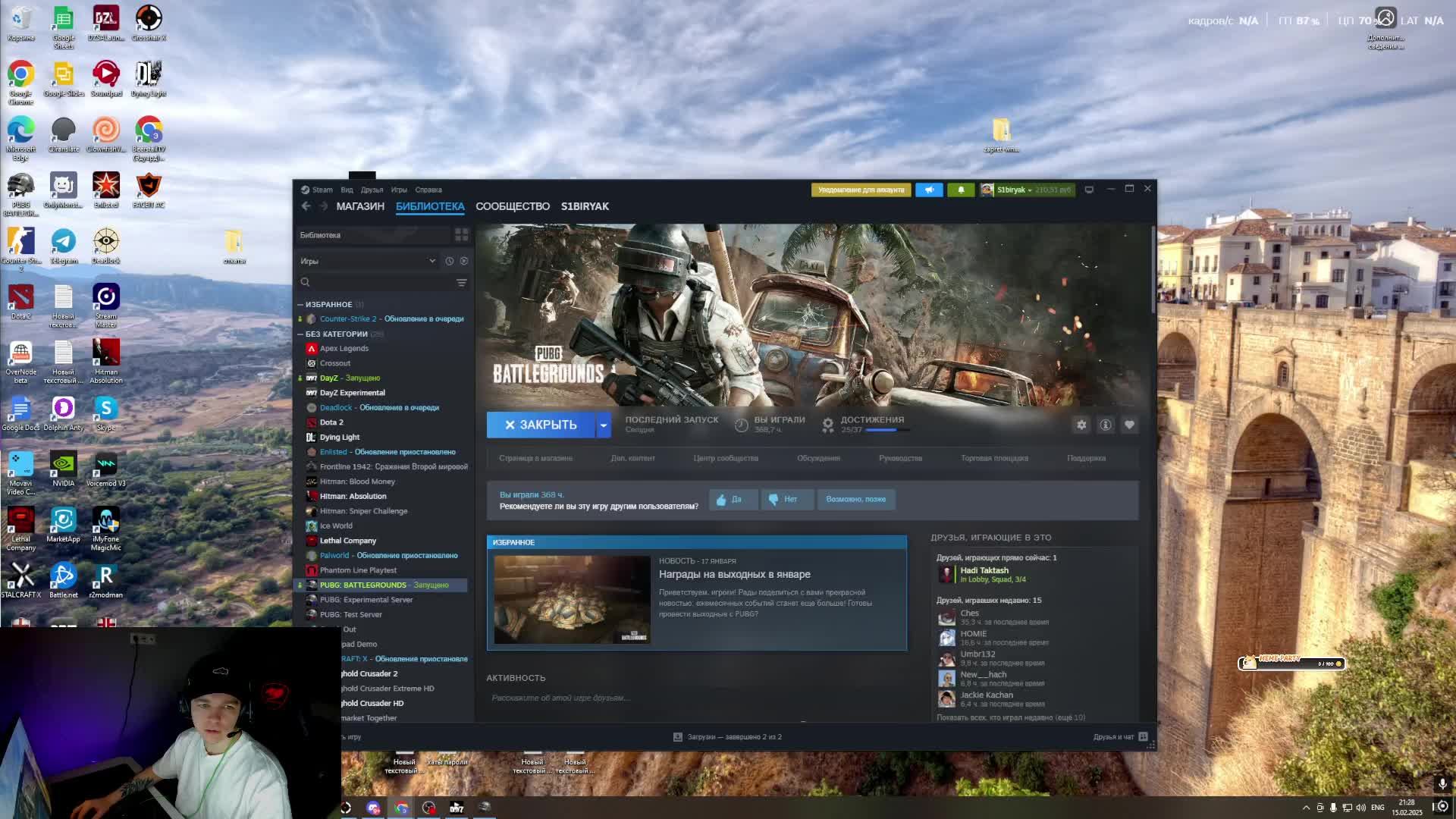Open advanced library filter options icon
Viewport: 1456px width, 819px height.
click(x=461, y=283)
